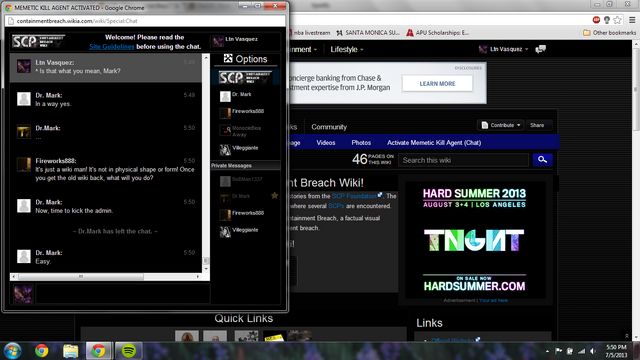Click the Chrome bookmark star icon

click(618, 20)
